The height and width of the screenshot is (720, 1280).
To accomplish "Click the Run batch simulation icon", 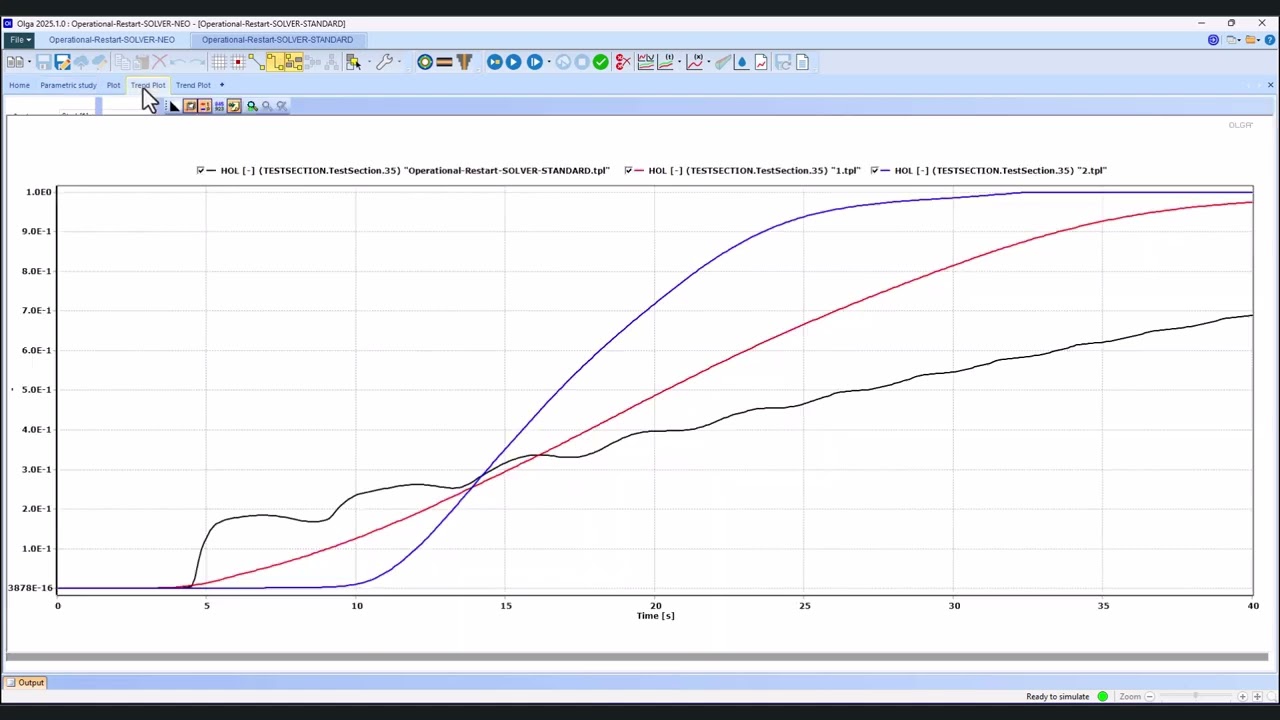I will [x=494, y=62].
